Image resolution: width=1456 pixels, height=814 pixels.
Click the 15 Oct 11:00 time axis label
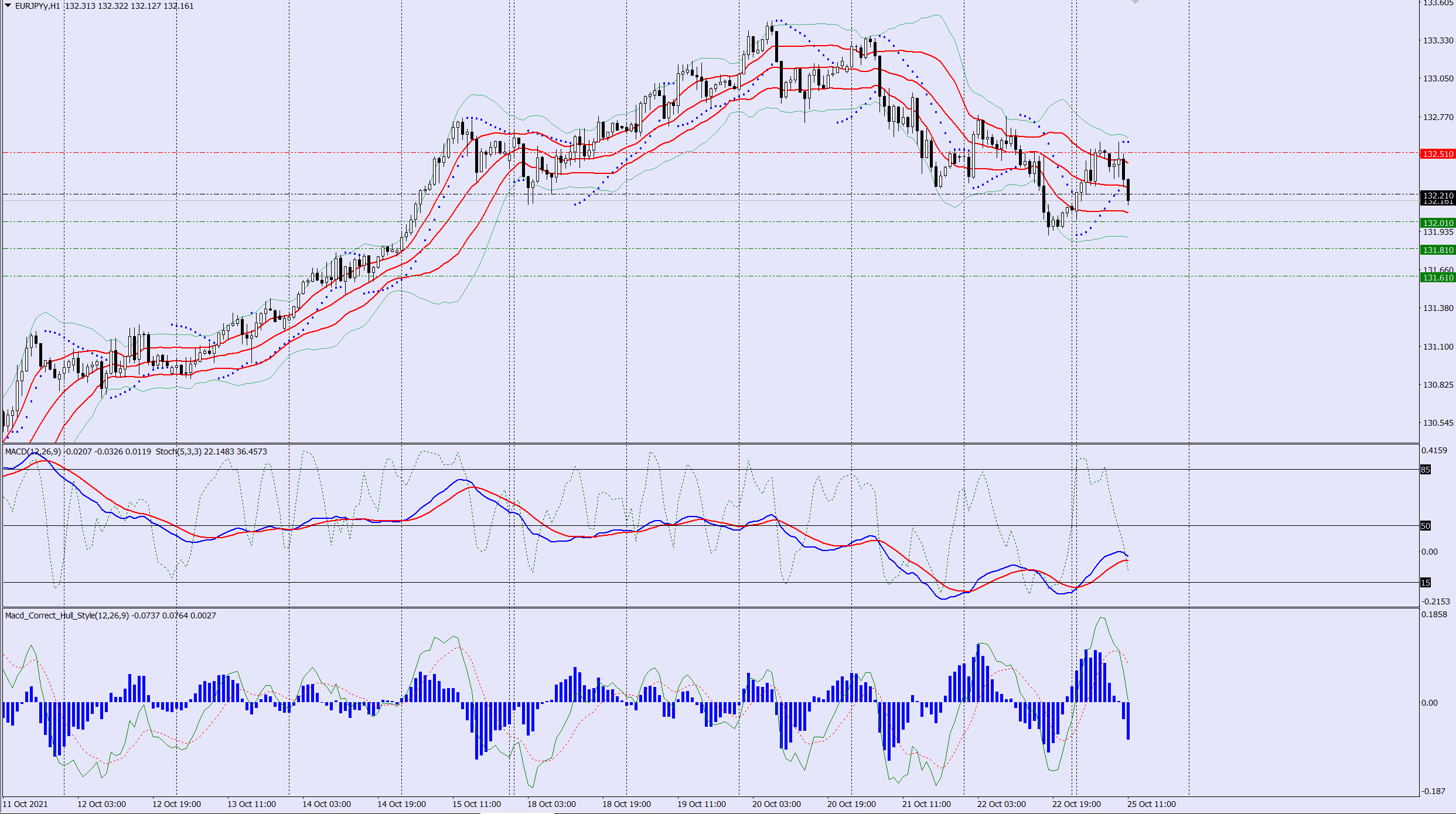[x=476, y=804]
